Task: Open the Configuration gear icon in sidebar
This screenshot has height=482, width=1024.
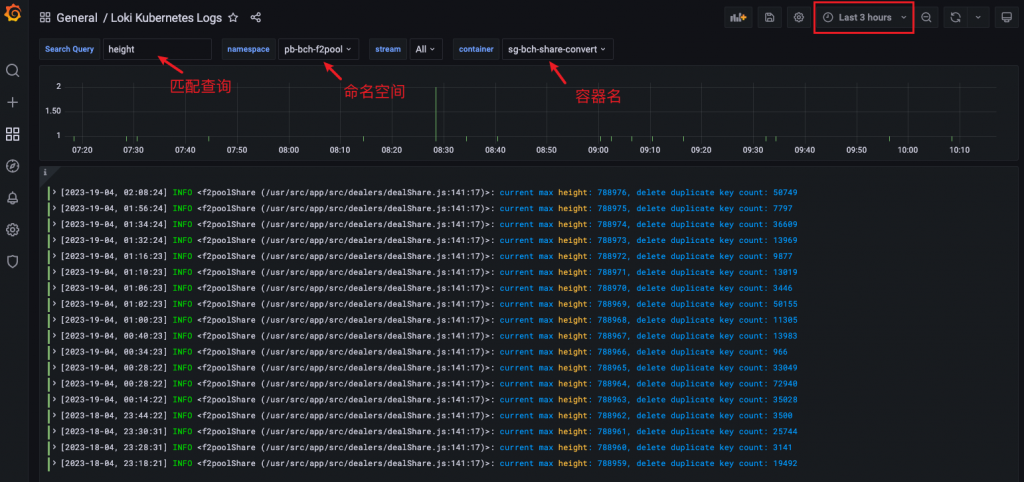Action: [12, 230]
